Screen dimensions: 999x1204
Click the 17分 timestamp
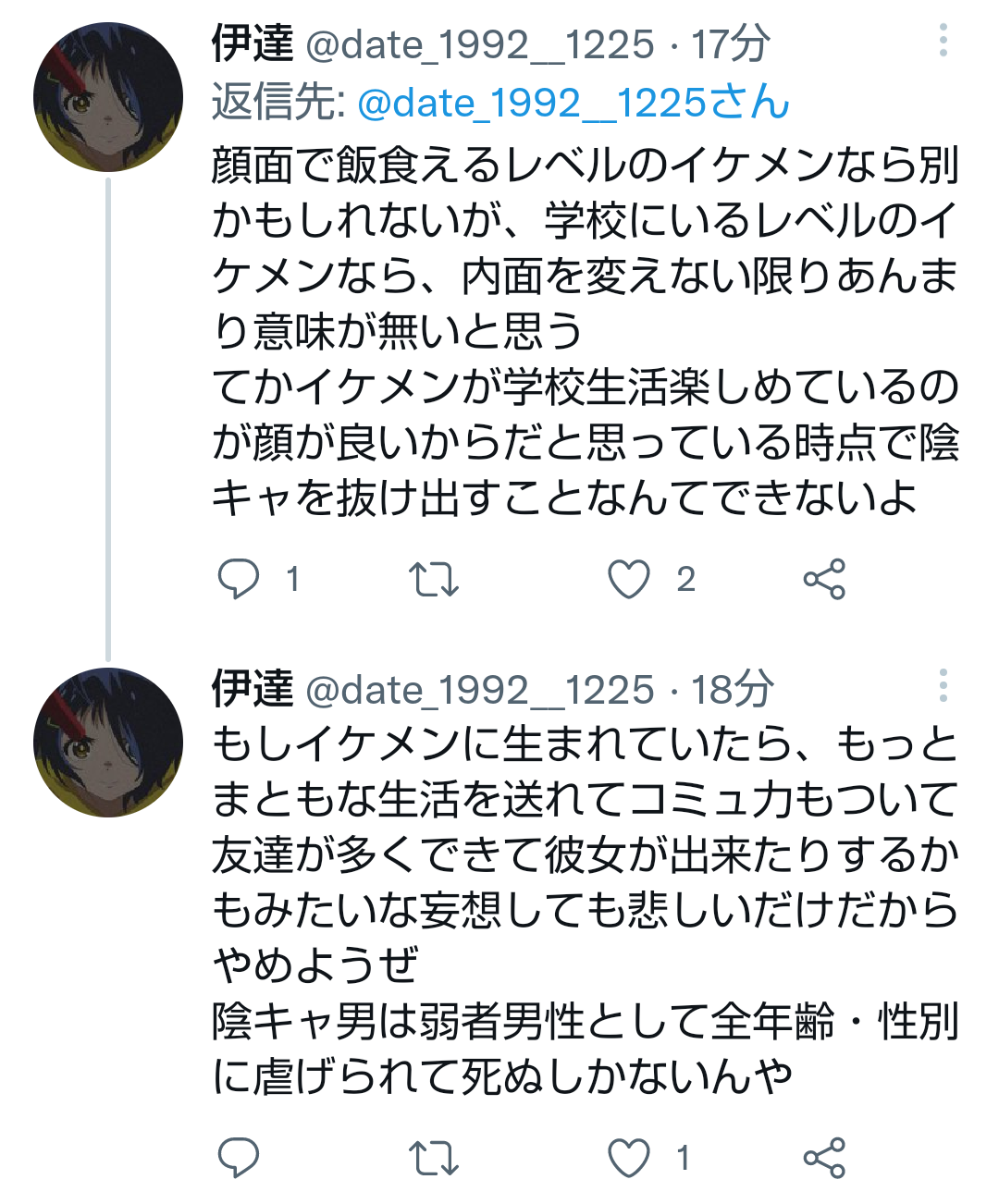731,43
